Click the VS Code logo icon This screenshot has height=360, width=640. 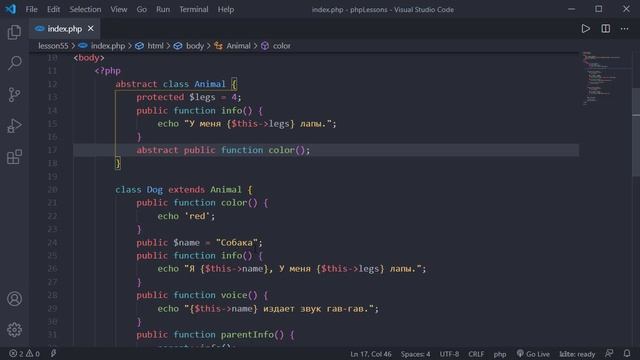coord(10,9)
